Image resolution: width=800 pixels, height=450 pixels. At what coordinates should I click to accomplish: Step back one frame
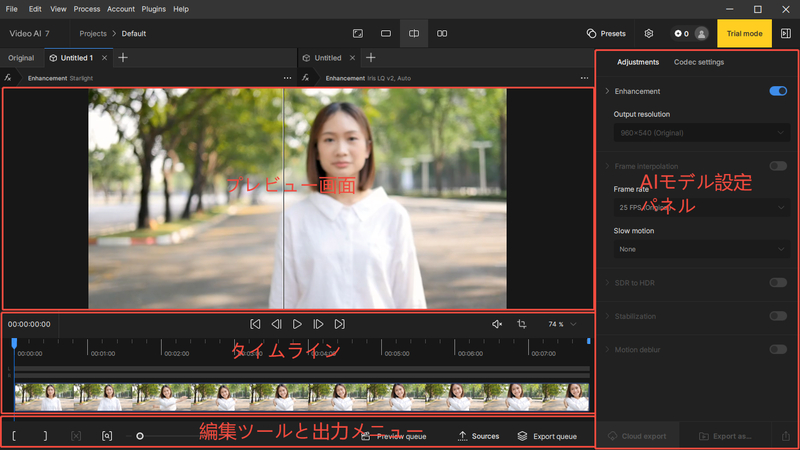(277, 324)
